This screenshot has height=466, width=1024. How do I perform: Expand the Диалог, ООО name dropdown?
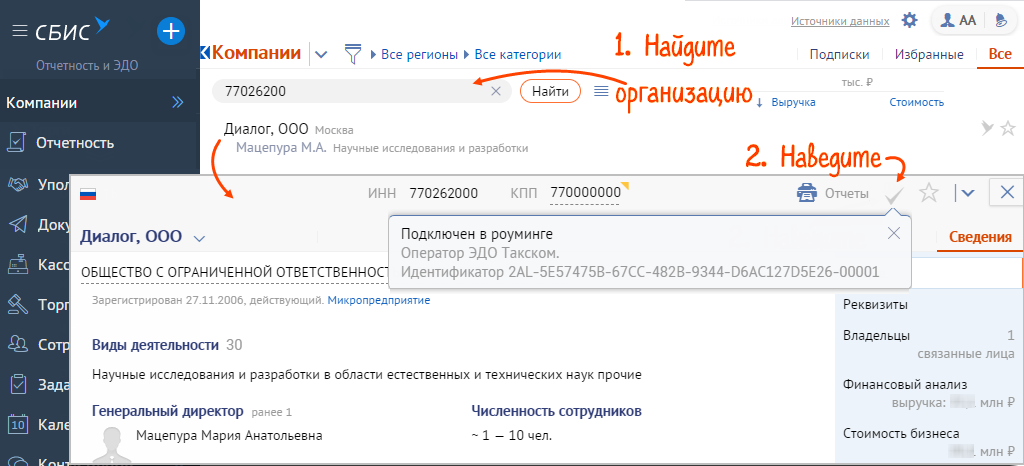(x=199, y=238)
